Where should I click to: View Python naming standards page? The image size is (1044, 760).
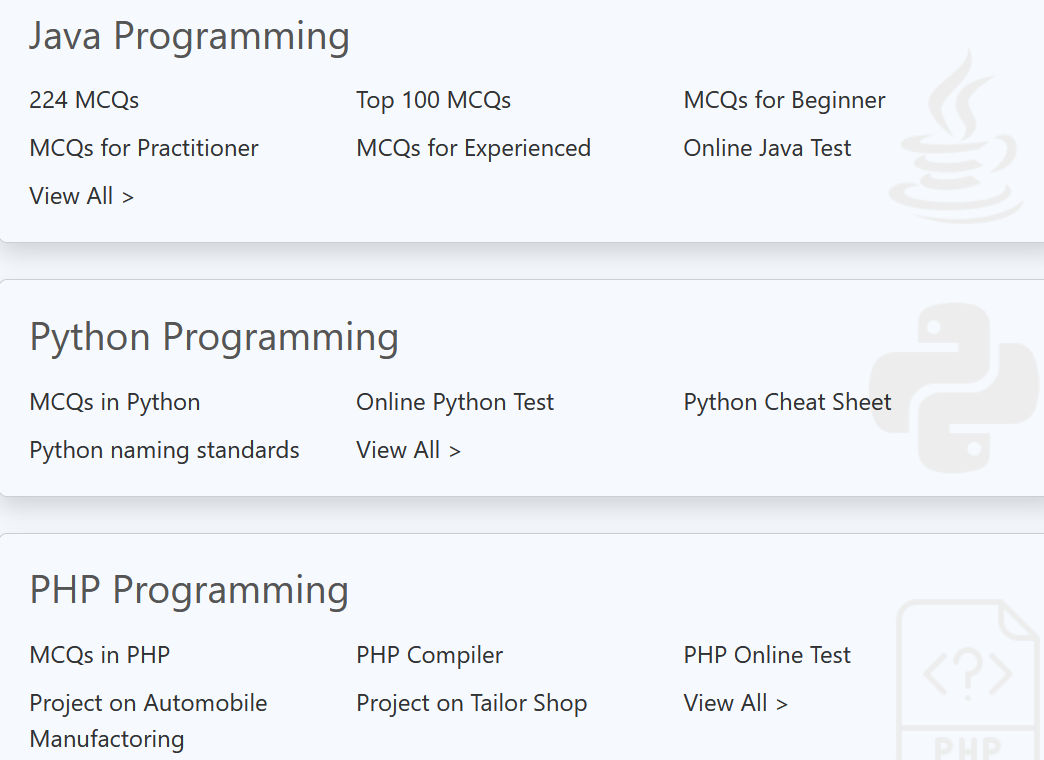coord(164,450)
